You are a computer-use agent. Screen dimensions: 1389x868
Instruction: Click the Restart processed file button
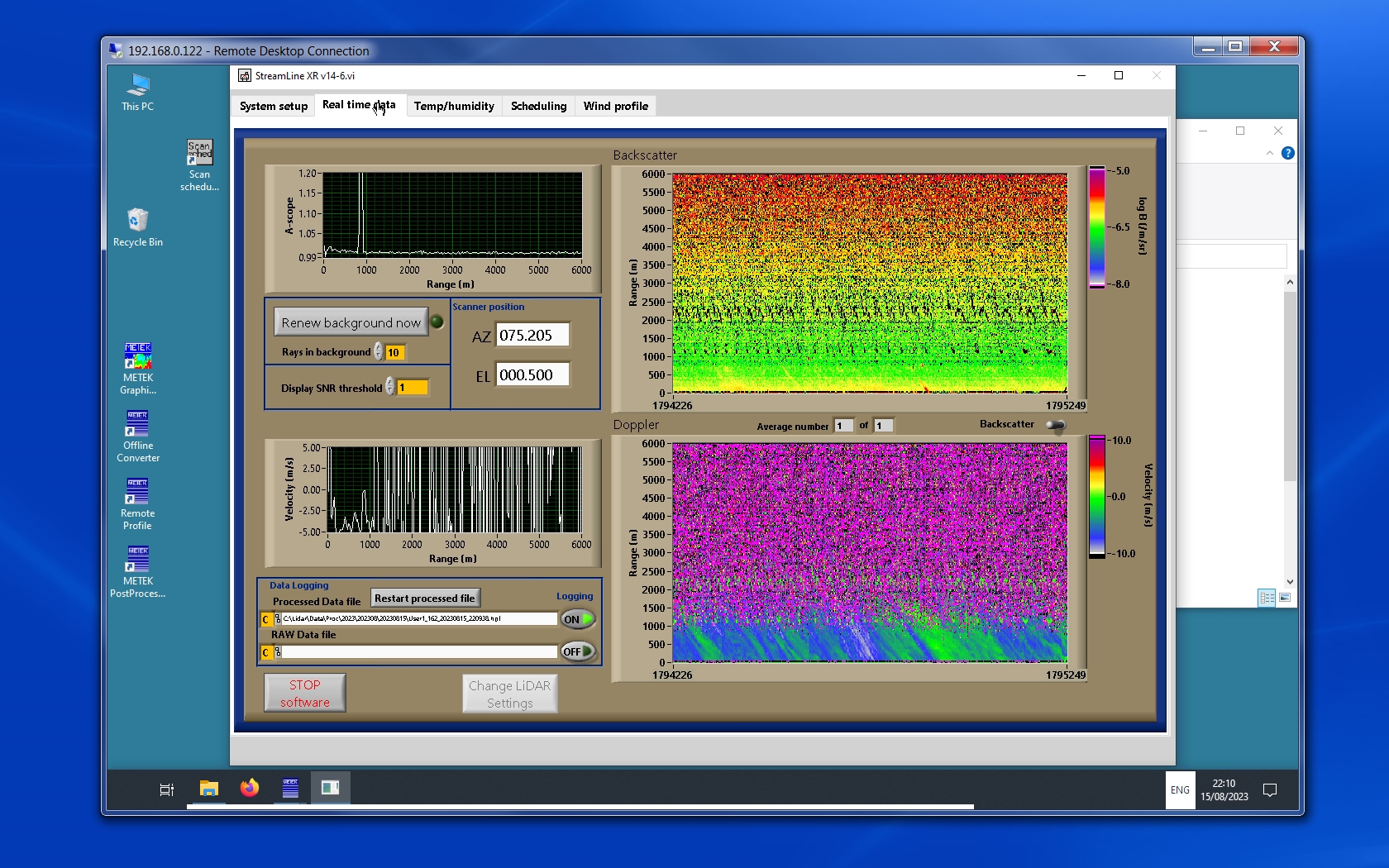(425, 598)
